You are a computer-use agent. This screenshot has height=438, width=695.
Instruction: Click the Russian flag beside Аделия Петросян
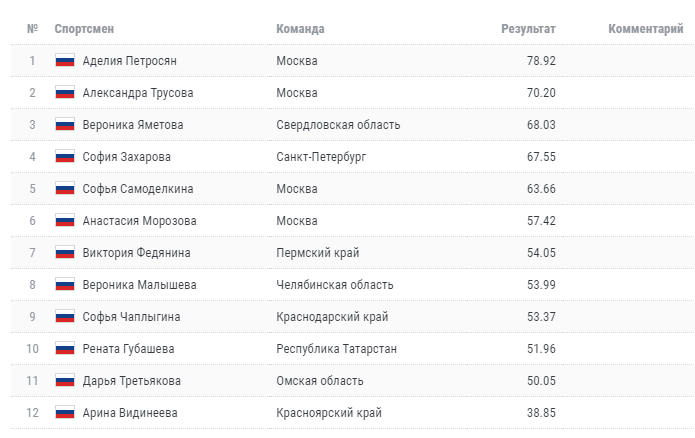tap(65, 61)
